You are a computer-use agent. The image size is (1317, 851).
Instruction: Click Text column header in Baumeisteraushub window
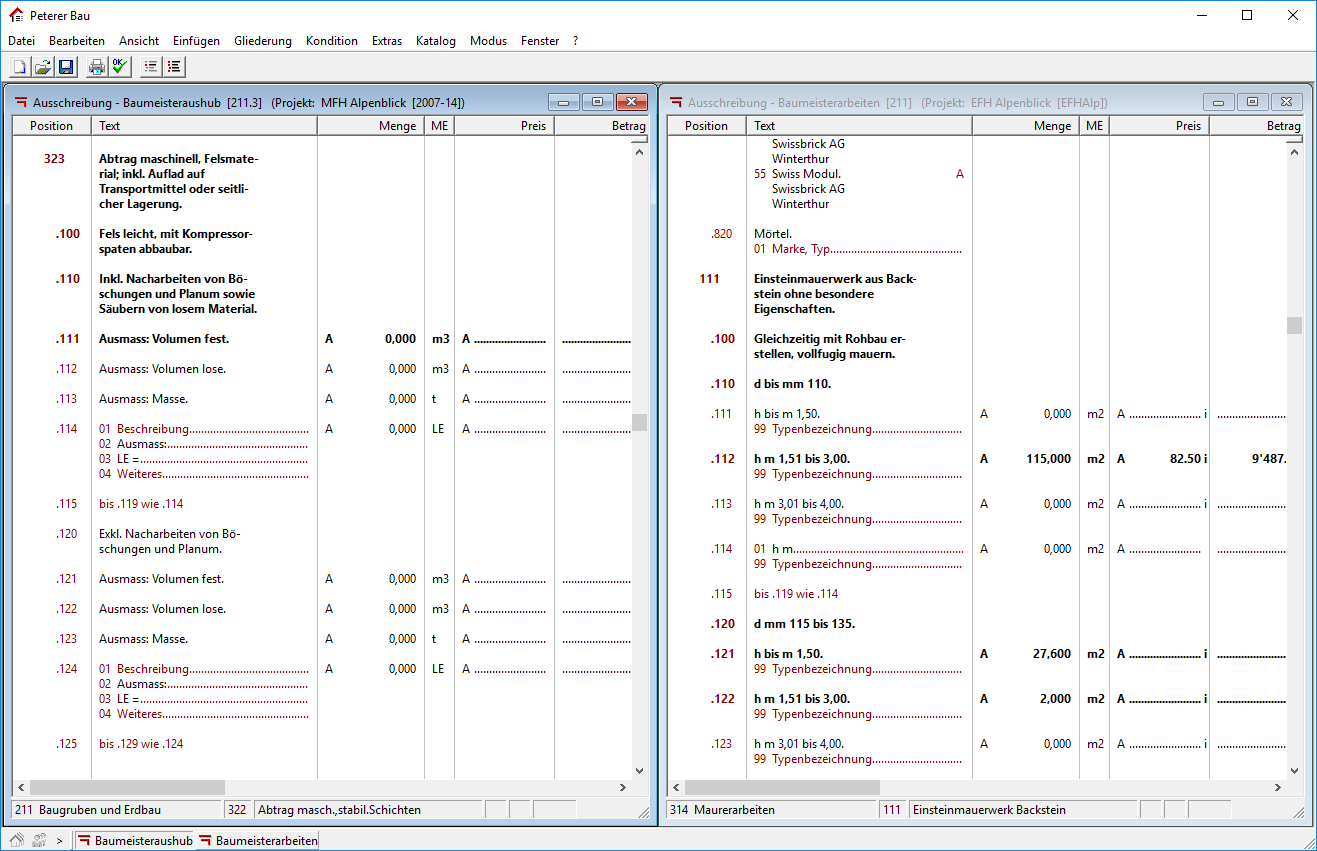205,126
